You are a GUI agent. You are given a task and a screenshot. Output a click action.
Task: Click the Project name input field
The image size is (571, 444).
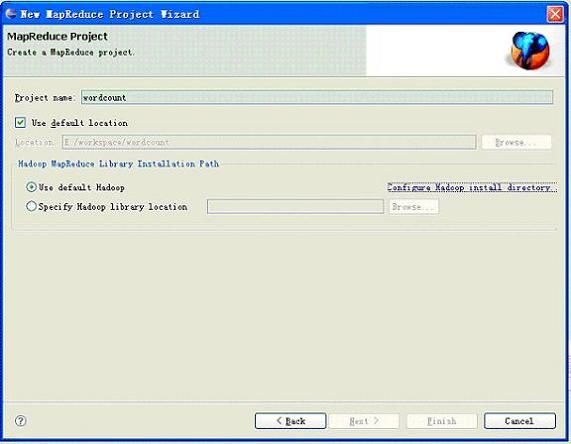(317, 97)
